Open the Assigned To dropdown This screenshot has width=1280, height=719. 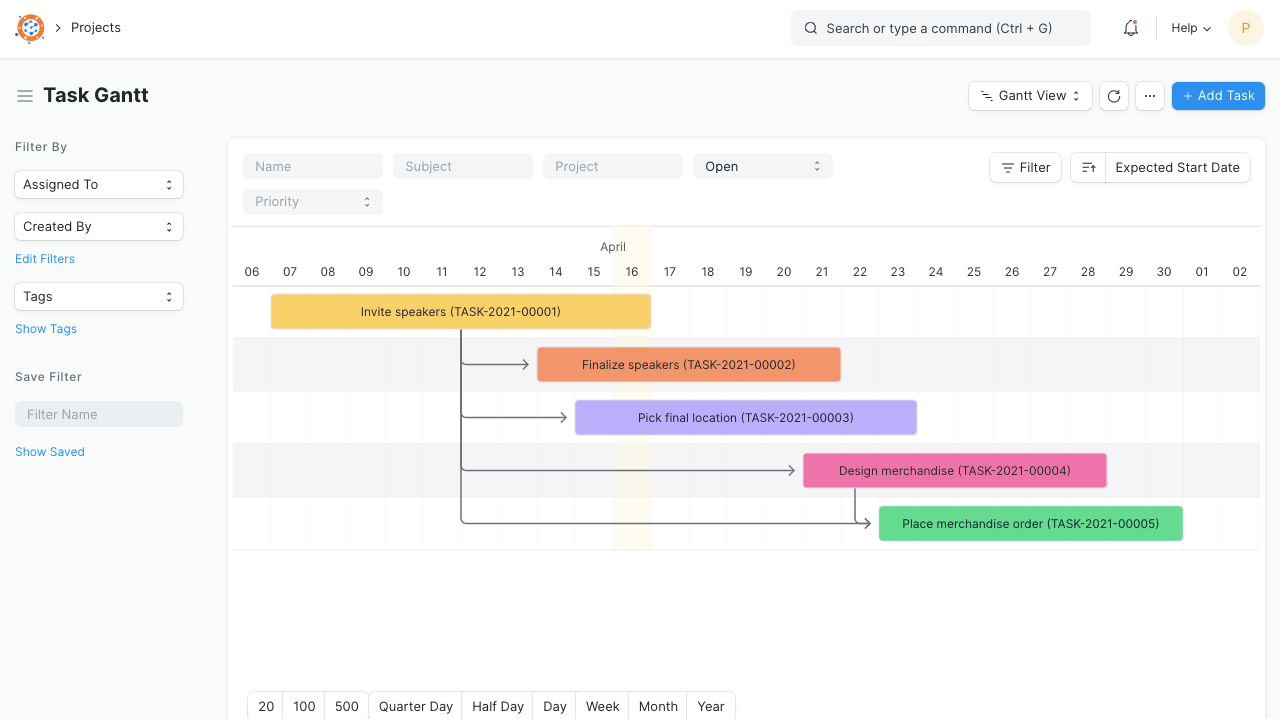99,185
